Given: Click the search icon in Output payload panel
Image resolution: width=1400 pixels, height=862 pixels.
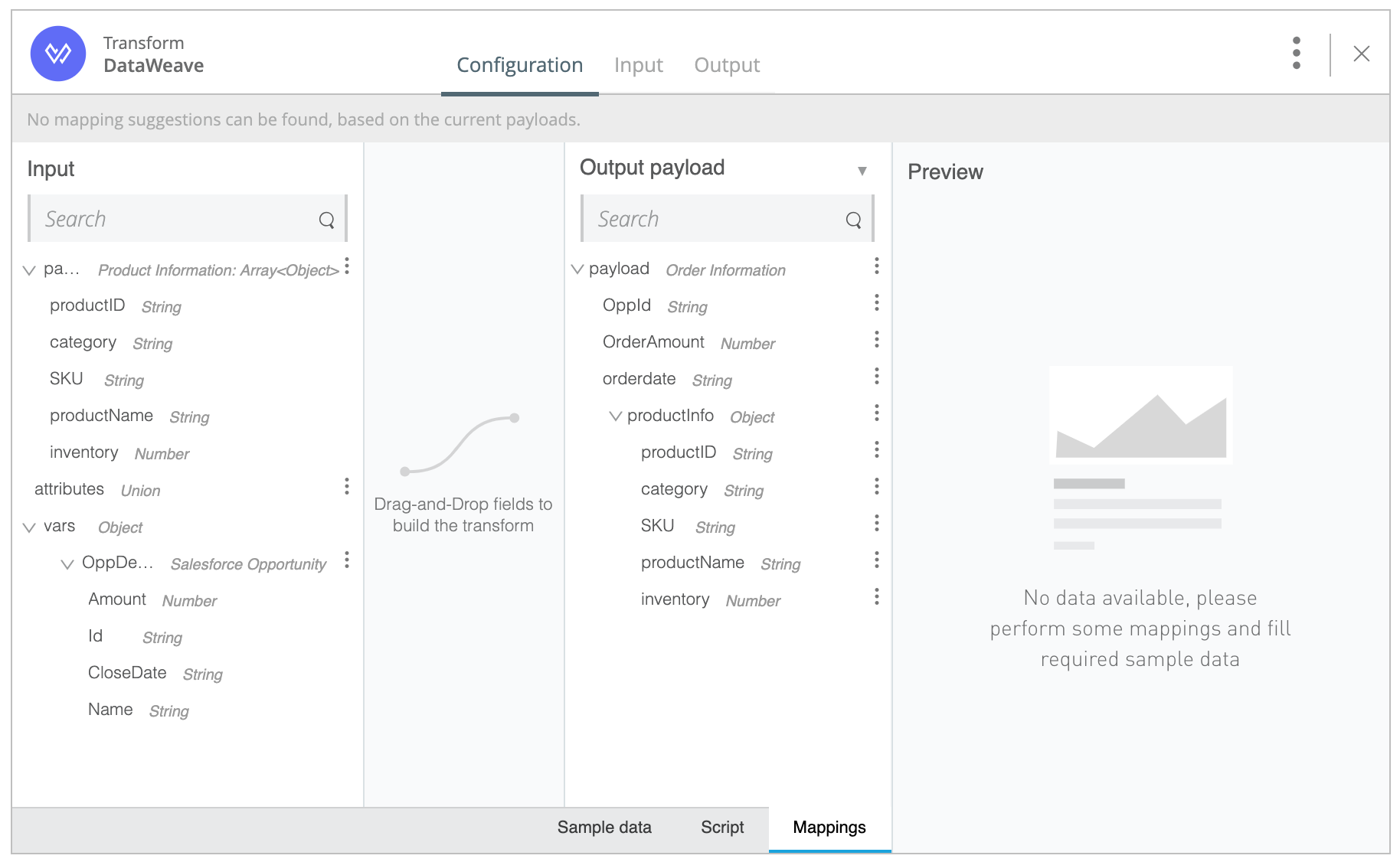Looking at the screenshot, I should point(853,220).
